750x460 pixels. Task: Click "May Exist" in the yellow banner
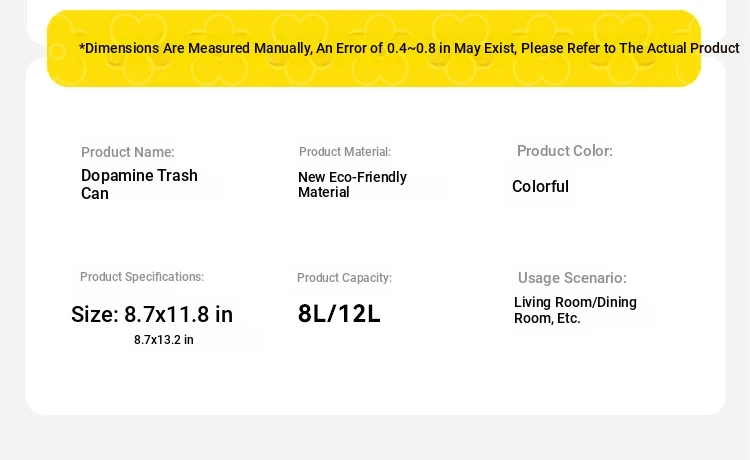tap(485, 48)
